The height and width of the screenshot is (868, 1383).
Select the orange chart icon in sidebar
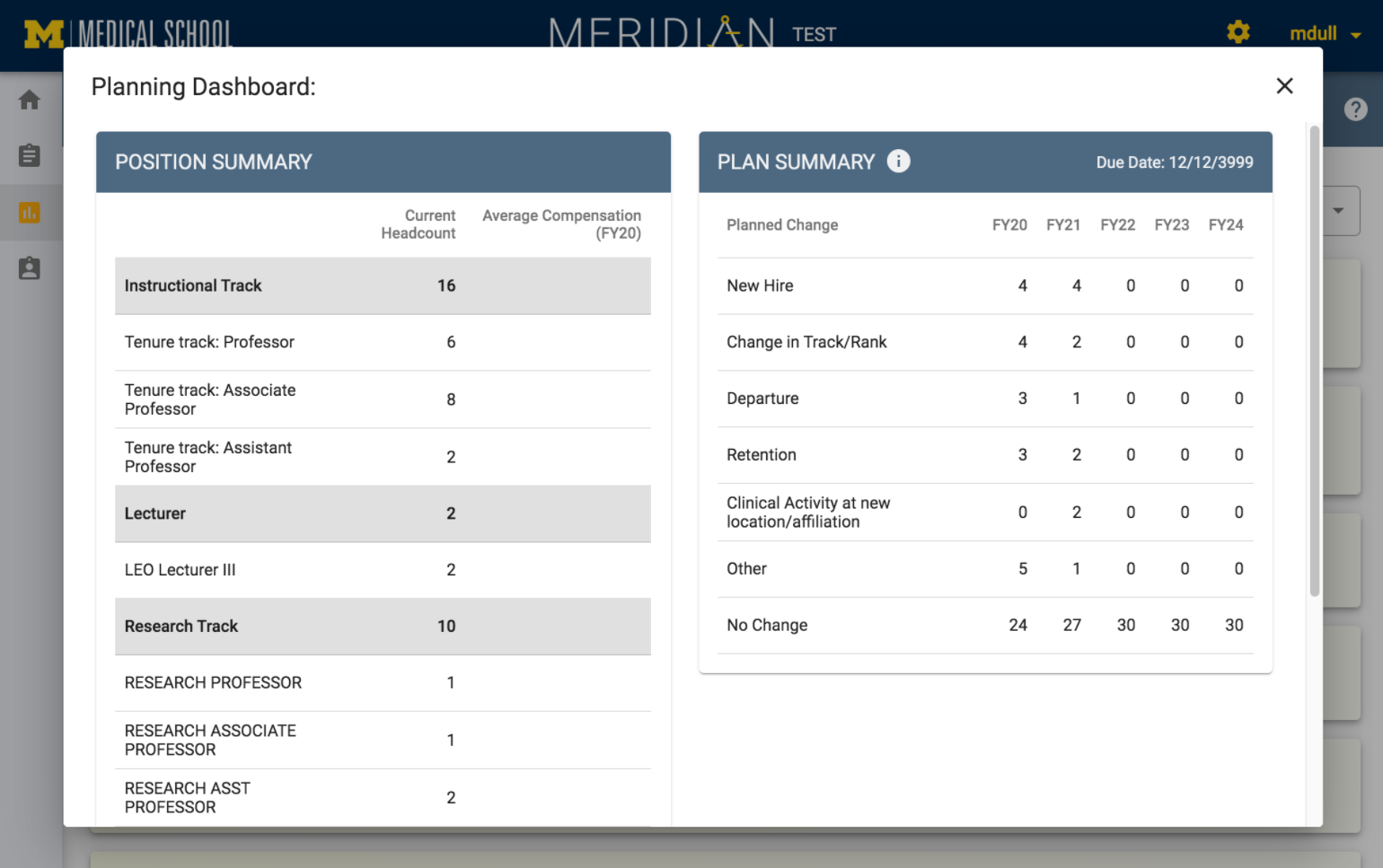(30, 213)
